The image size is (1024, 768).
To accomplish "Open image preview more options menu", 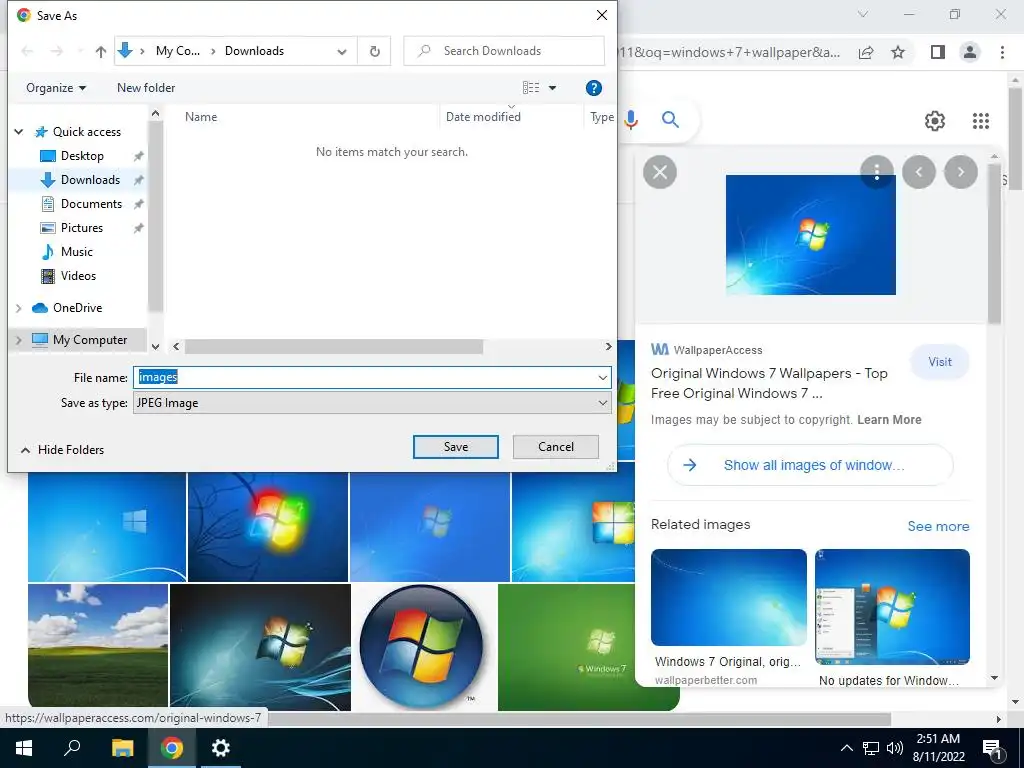I will coord(877,172).
